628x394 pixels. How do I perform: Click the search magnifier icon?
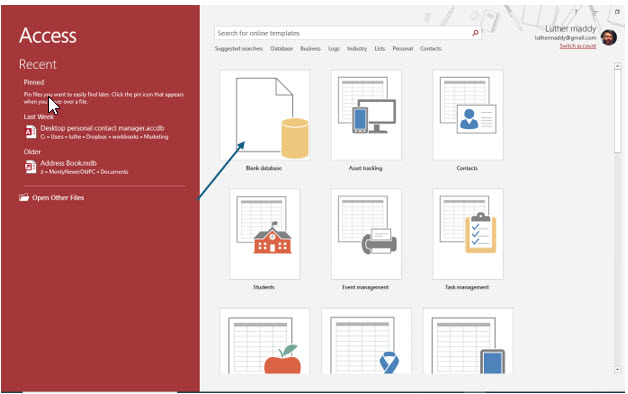pyautogui.click(x=475, y=33)
